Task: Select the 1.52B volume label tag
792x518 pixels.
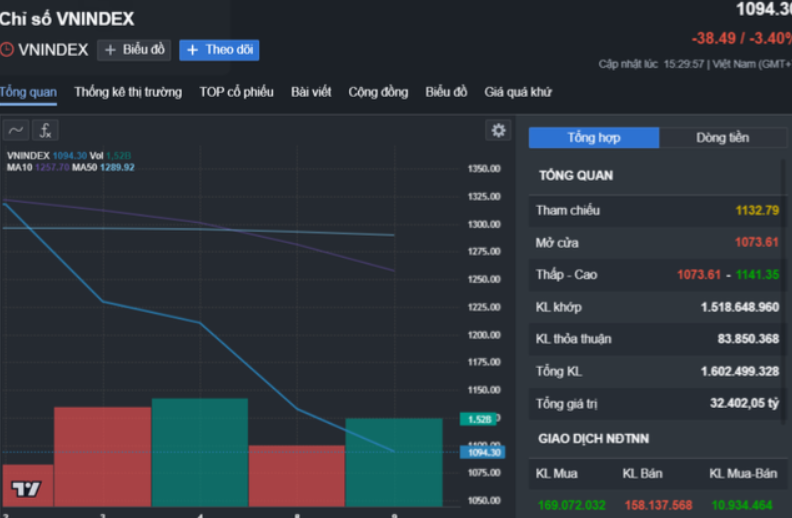Action: pyautogui.click(x=477, y=420)
